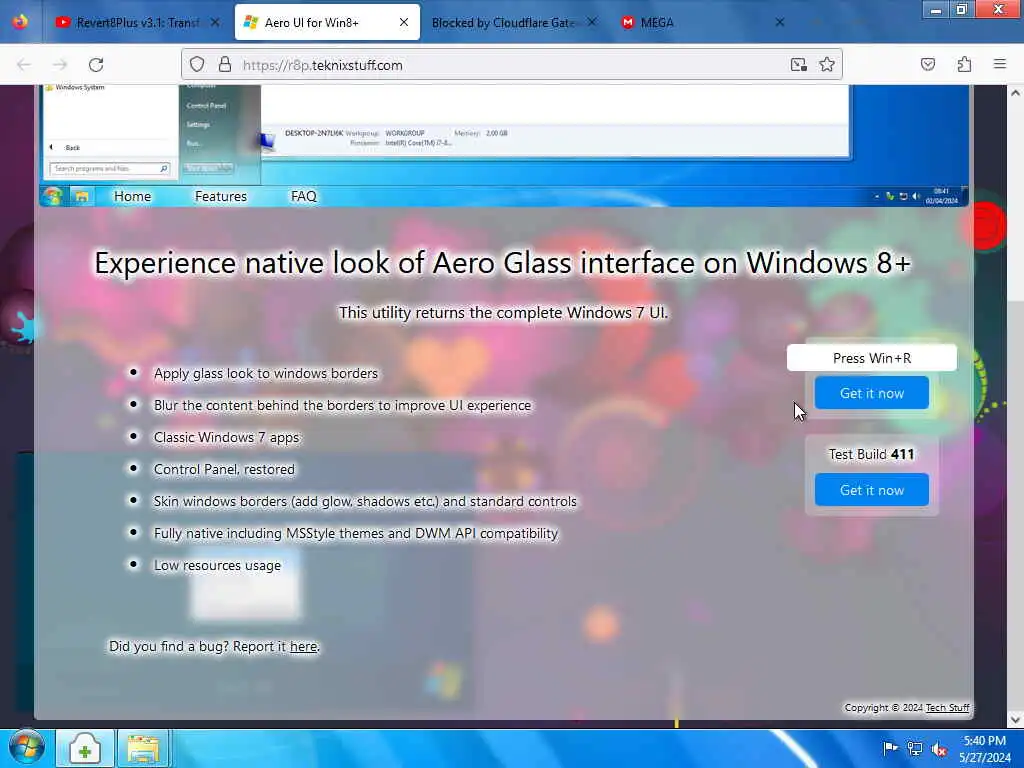Close the Aero UI for Win8+ tab

pos(404,22)
